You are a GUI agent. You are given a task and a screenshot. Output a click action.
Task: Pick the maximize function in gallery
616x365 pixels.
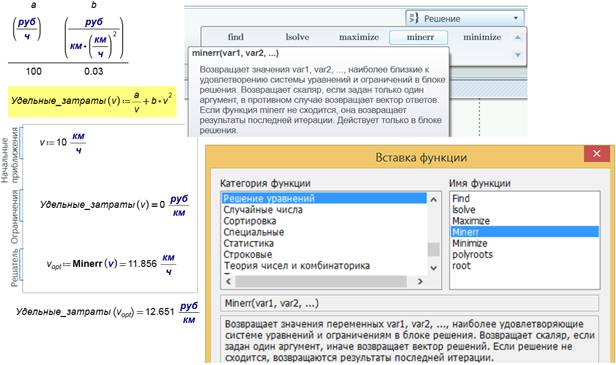click(x=359, y=37)
